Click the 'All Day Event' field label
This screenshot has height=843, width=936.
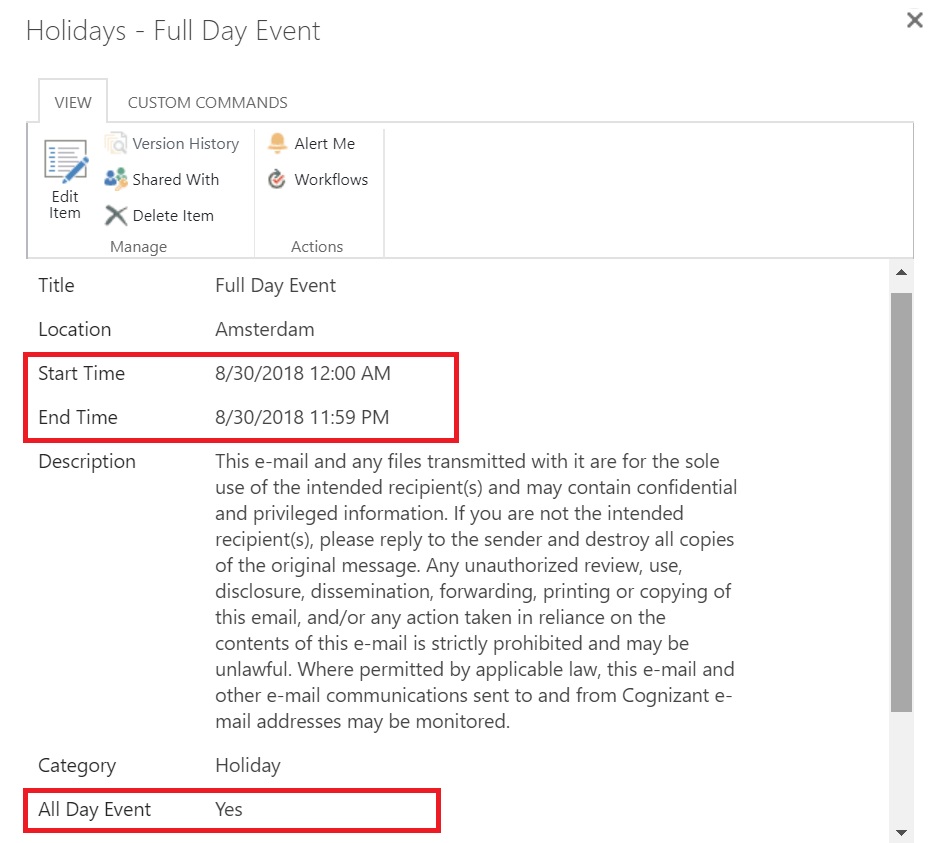pyautogui.click(x=95, y=810)
